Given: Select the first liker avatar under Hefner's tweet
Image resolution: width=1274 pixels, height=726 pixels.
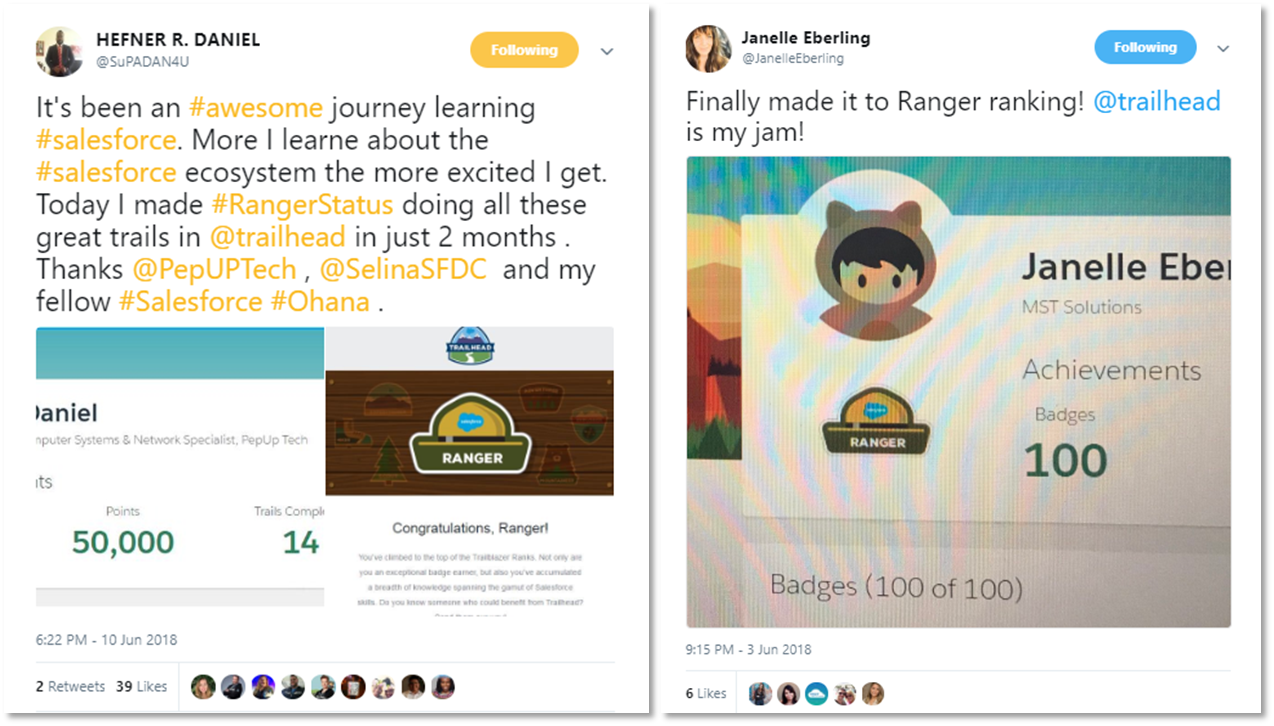Looking at the screenshot, I should (203, 686).
